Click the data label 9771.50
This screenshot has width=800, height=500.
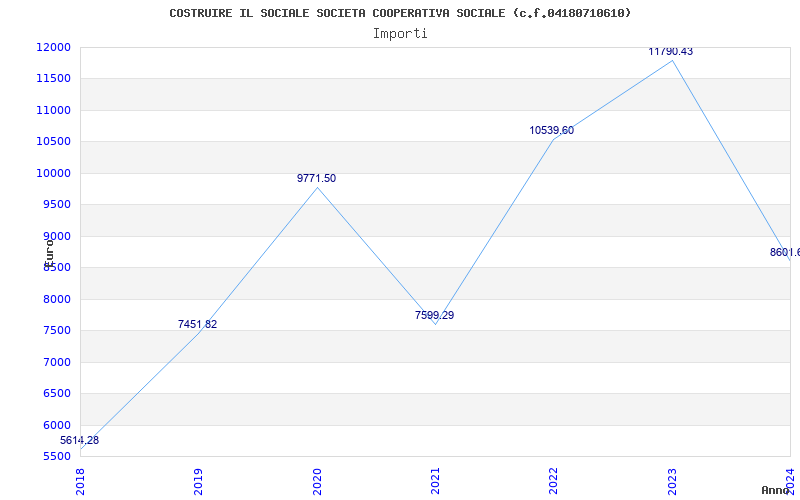tap(316, 179)
